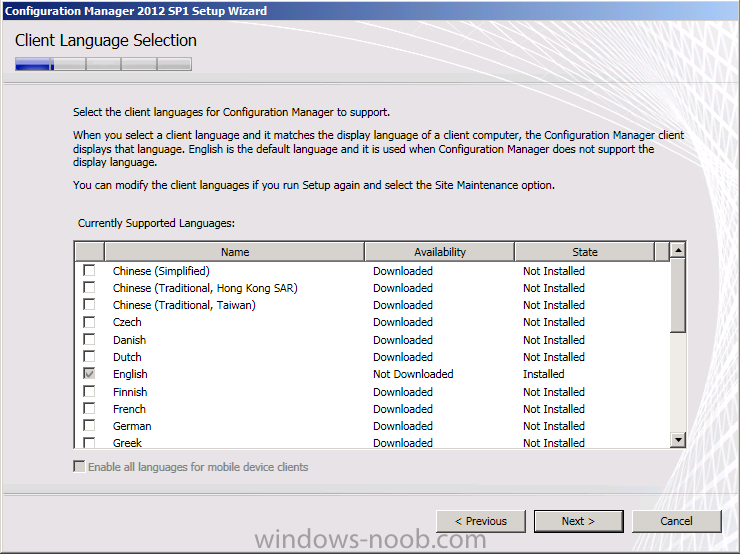Click Downloaded availability for Czech
740x554 pixels.
(x=403, y=322)
